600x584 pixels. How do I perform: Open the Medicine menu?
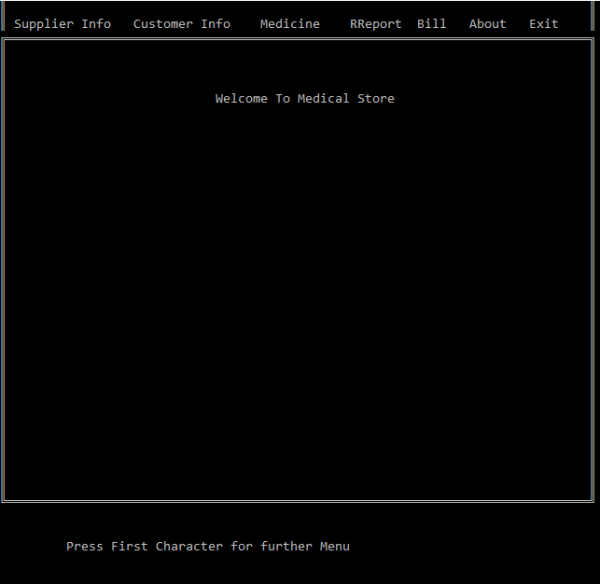290,24
